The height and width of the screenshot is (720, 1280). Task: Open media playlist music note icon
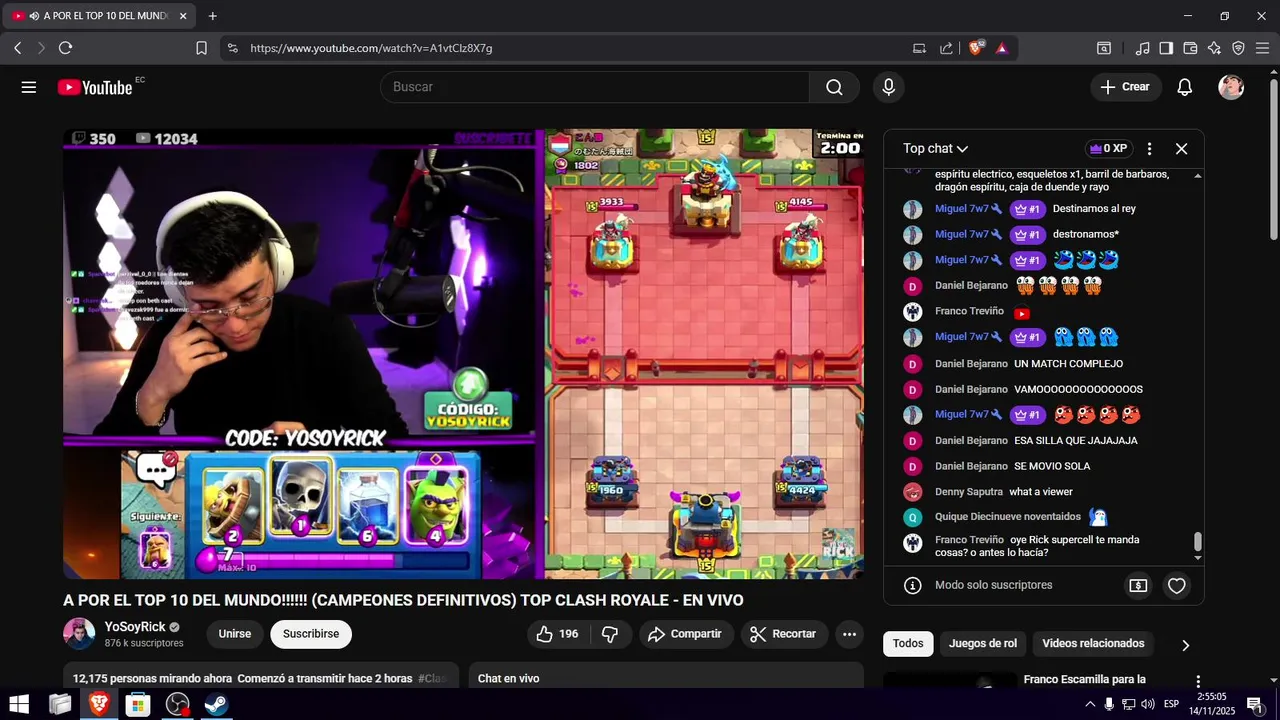pos(1142,48)
